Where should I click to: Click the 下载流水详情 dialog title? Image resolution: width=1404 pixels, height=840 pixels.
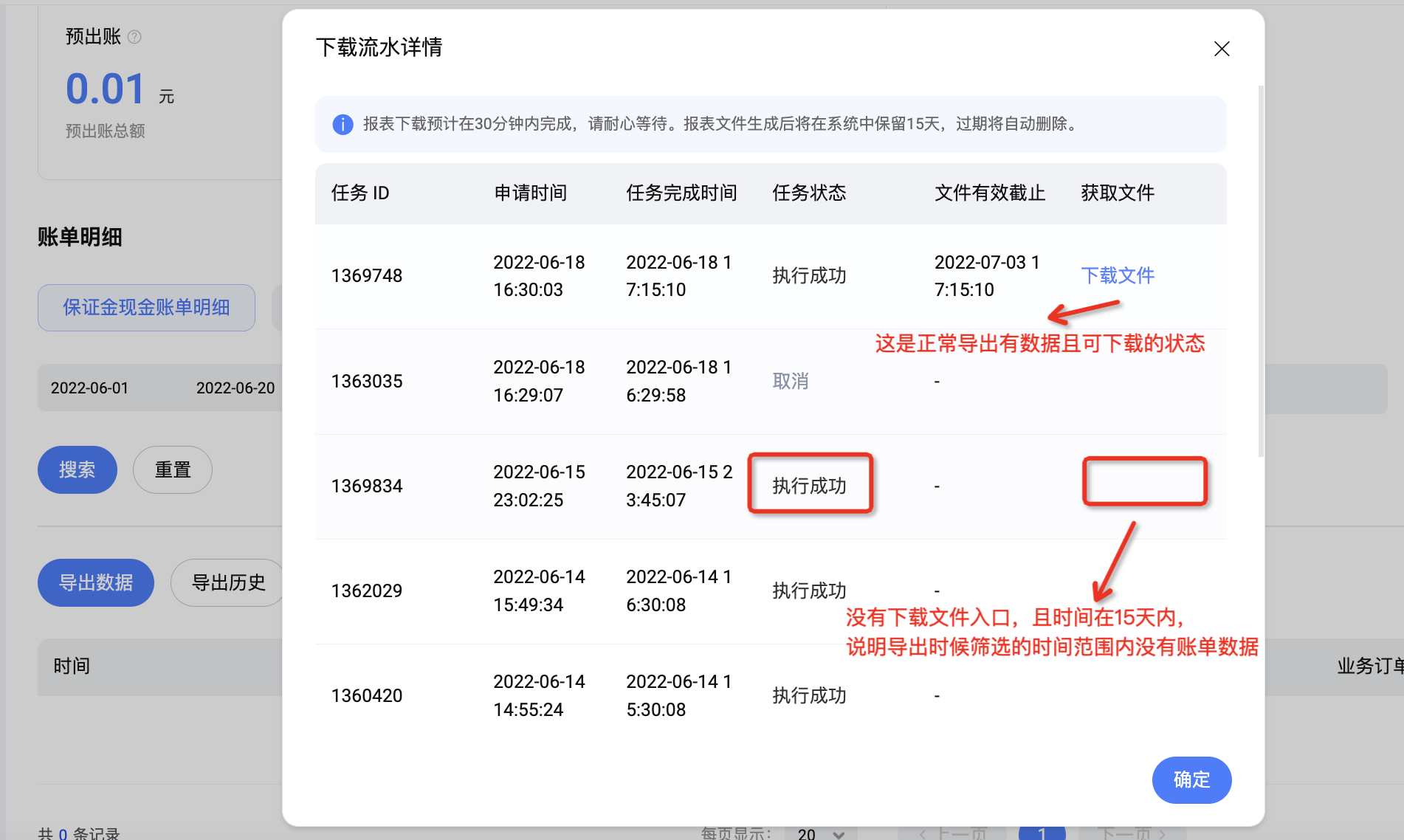click(x=379, y=47)
